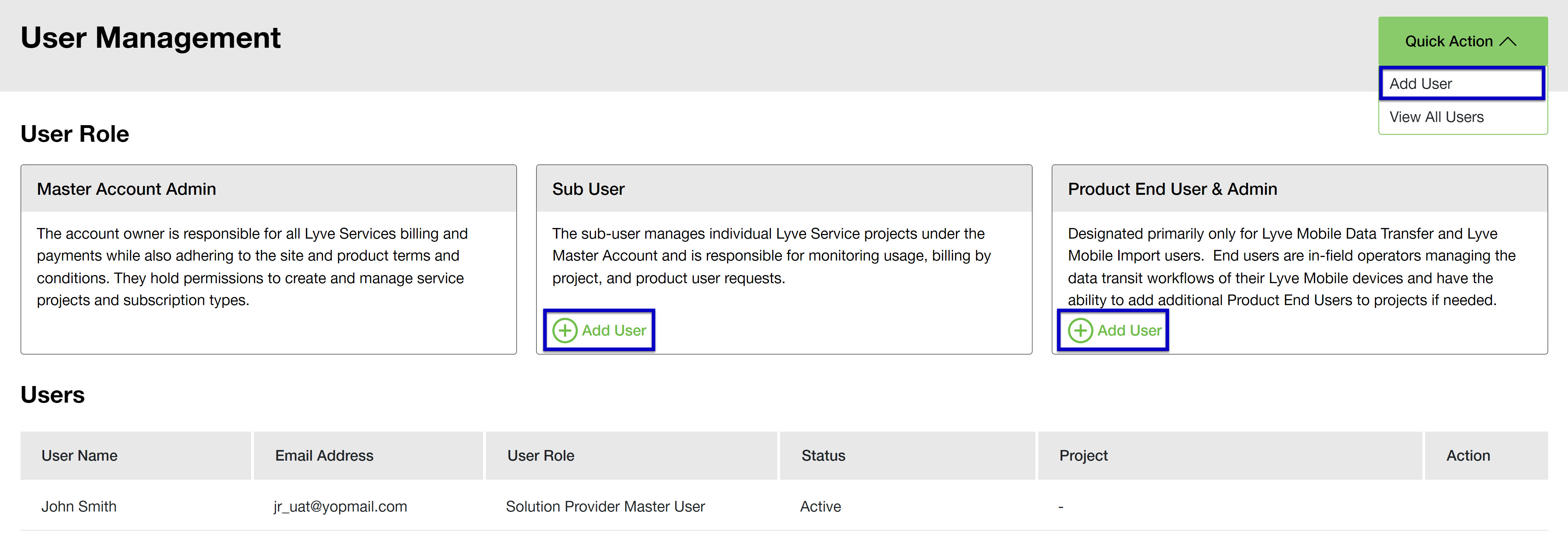Click the Email Address column header
The width and height of the screenshot is (1568, 549).
[x=324, y=455]
